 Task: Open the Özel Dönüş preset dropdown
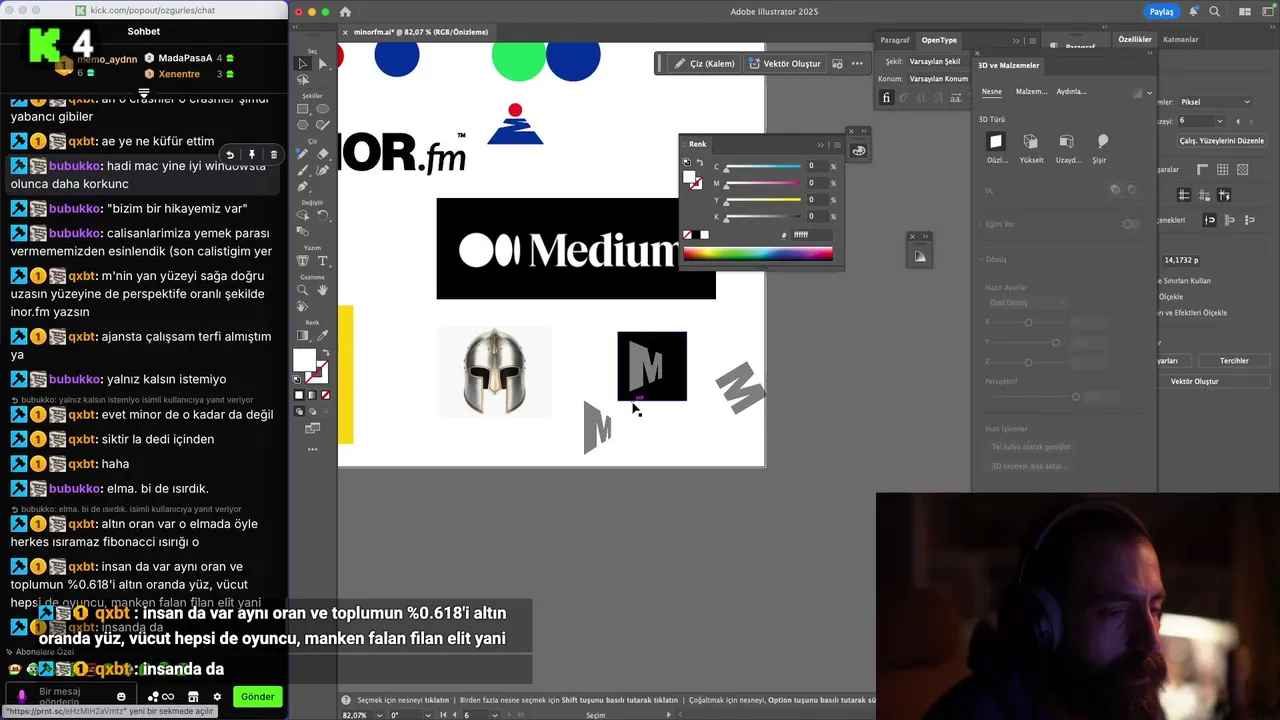(x=1027, y=303)
